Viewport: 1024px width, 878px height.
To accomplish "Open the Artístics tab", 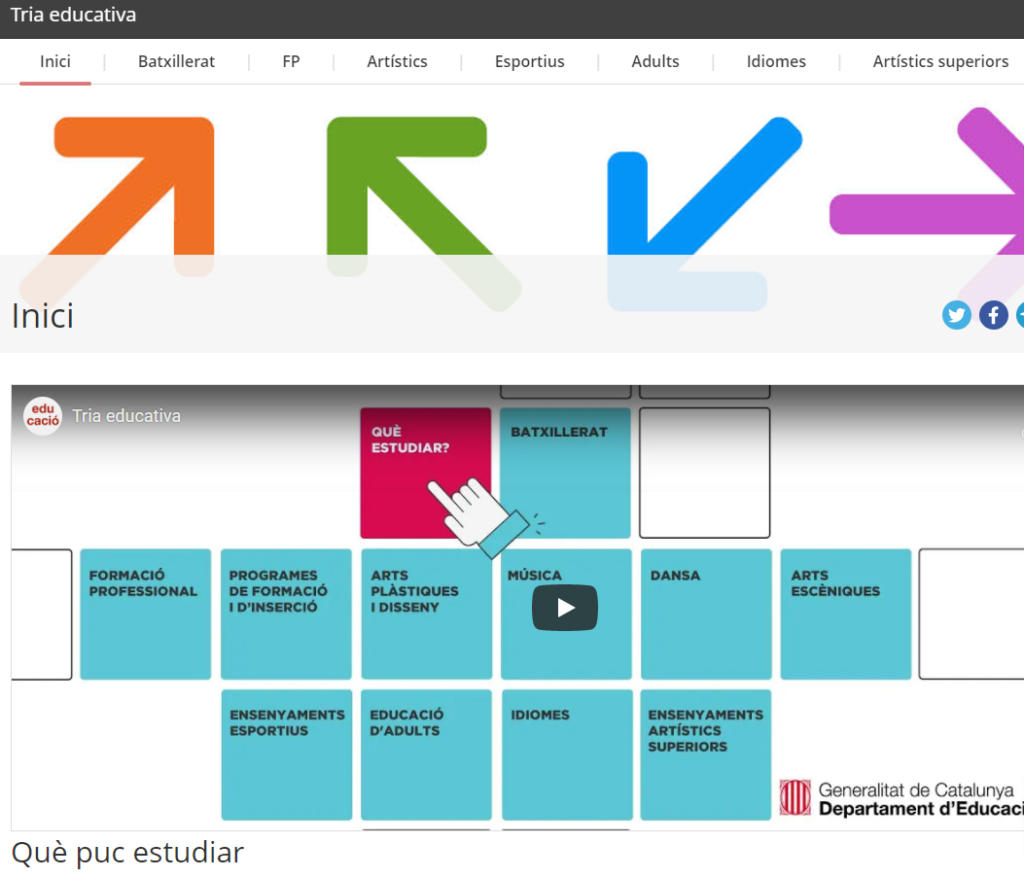I will (x=397, y=62).
